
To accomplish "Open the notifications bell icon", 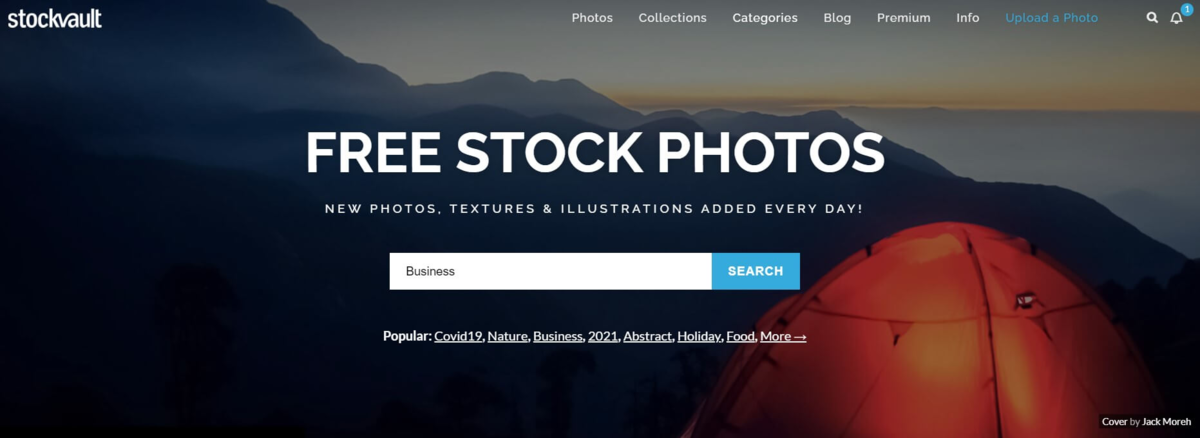I will [x=1176, y=18].
